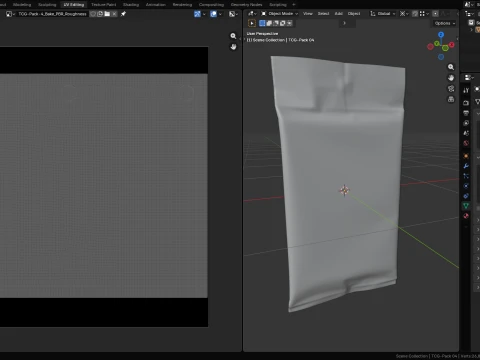The height and width of the screenshot is (360, 480).
Task: Open the Scripting workspace tab
Action: [278, 5]
